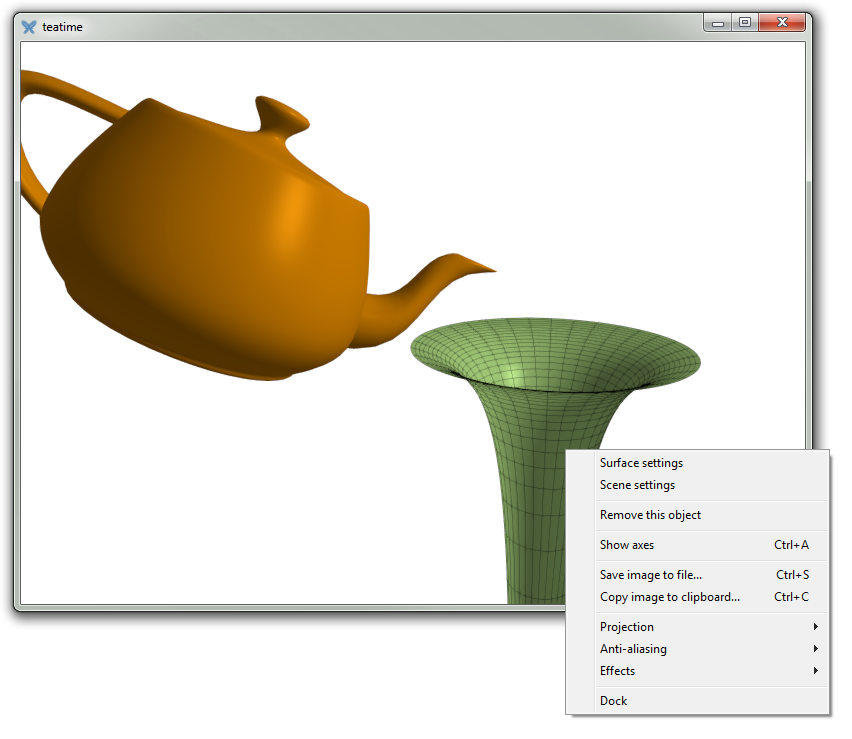Open Scene settings from the context menu
The image size is (852, 739).
tap(637, 485)
